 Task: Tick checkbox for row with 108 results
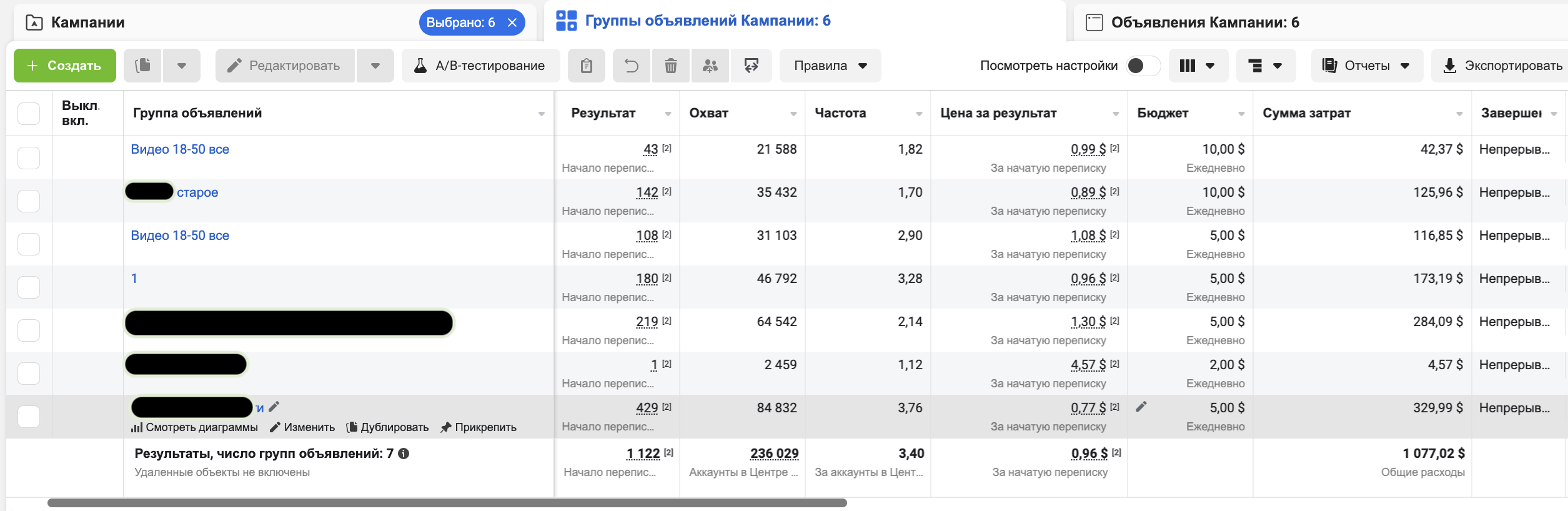(x=29, y=244)
